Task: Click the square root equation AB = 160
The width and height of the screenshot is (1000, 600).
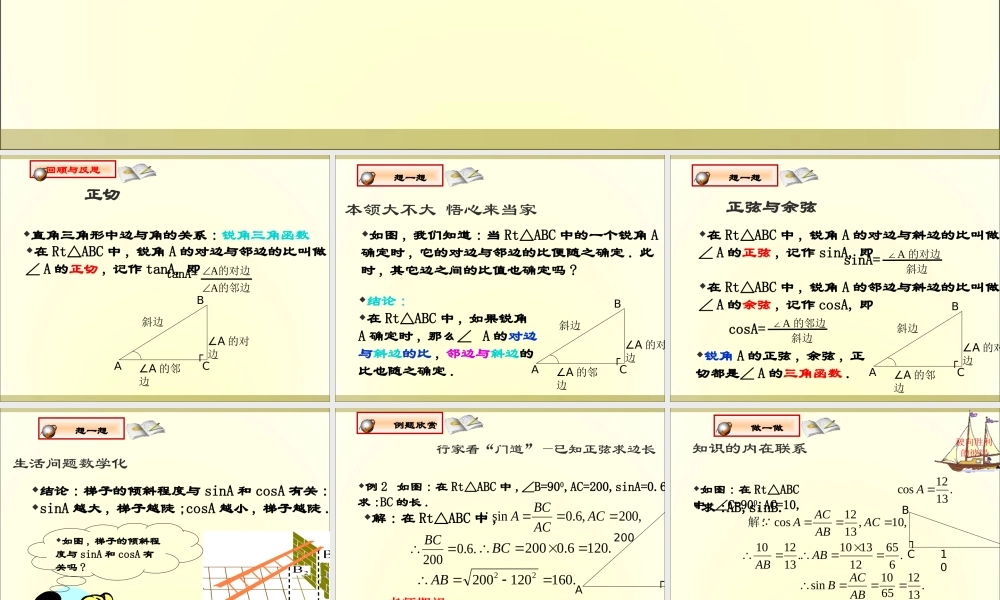Action: pyautogui.click(x=497, y=579)
